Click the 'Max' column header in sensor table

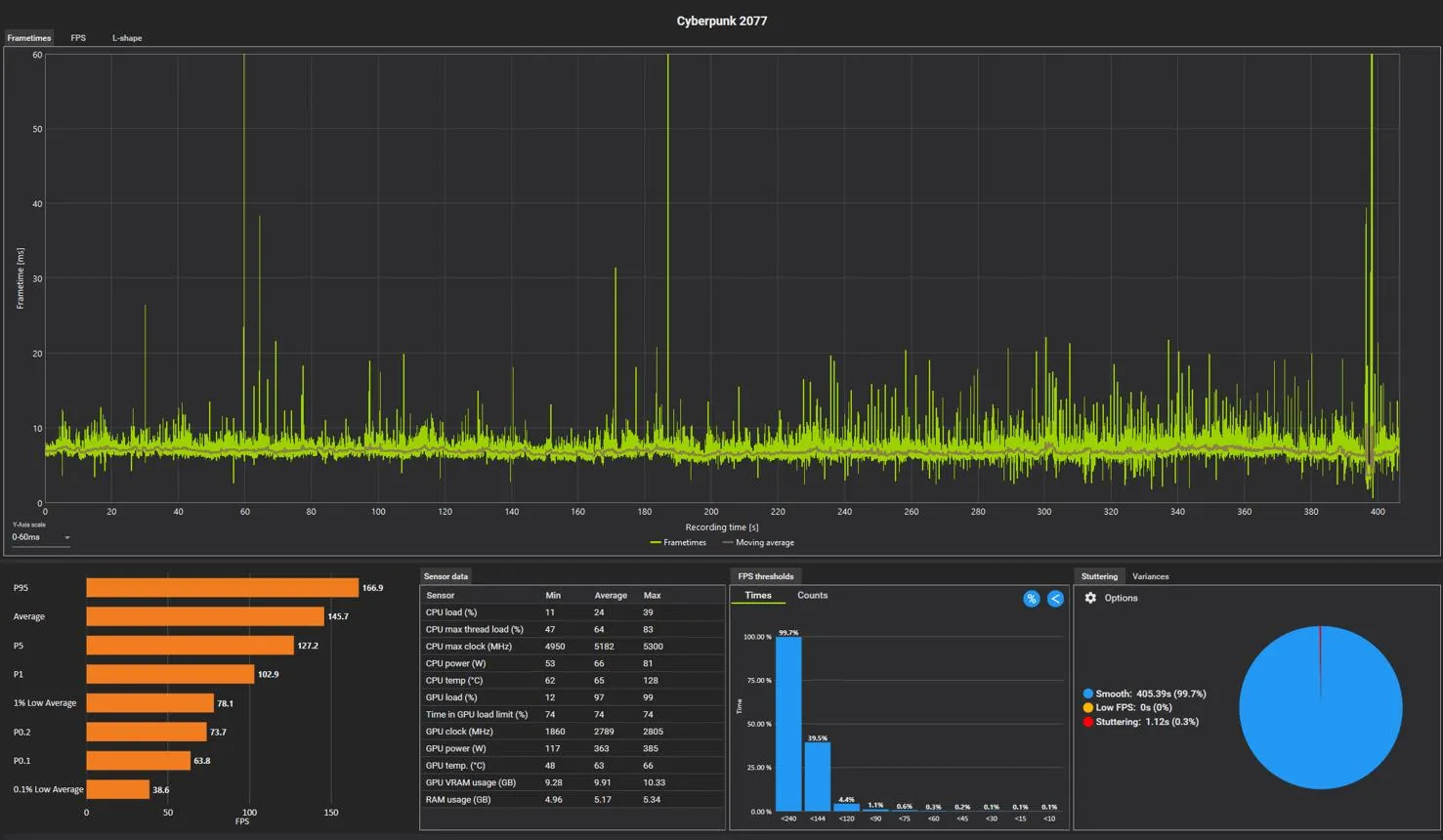[653, 596]
